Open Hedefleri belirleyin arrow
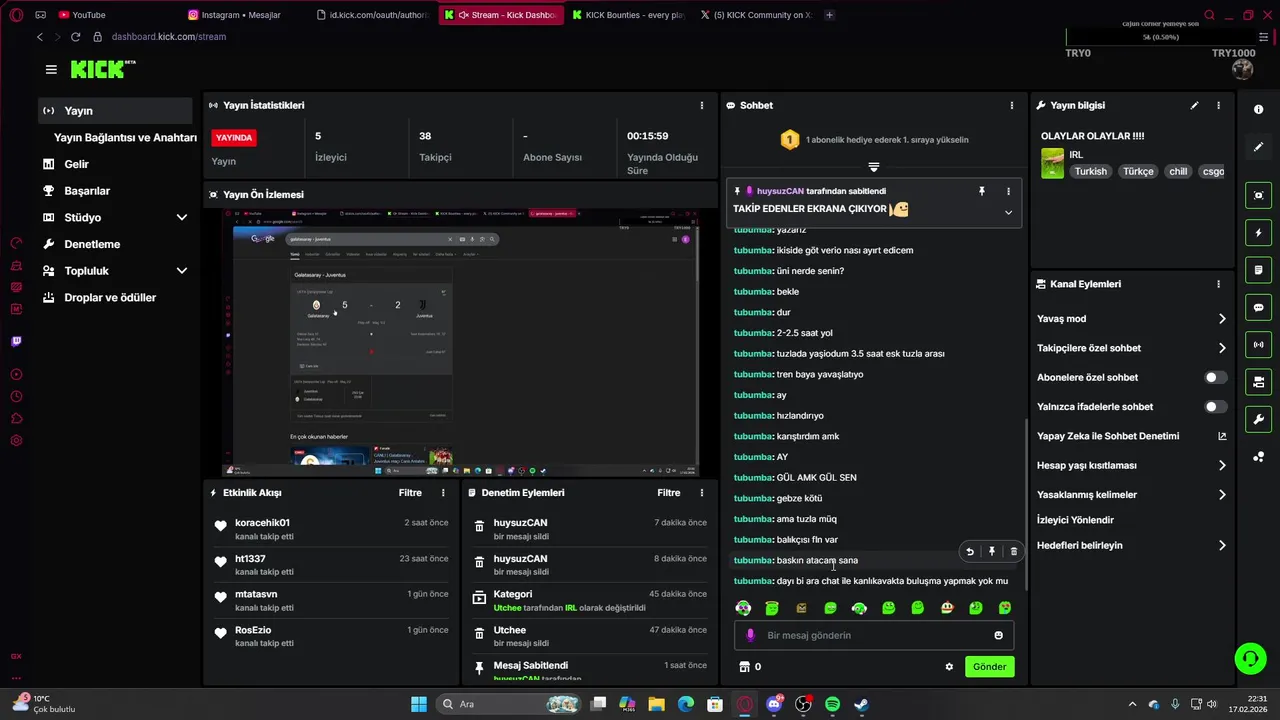Viewport: 1280px width, 720px height. pyautogui.click(x=1222, y=546)
